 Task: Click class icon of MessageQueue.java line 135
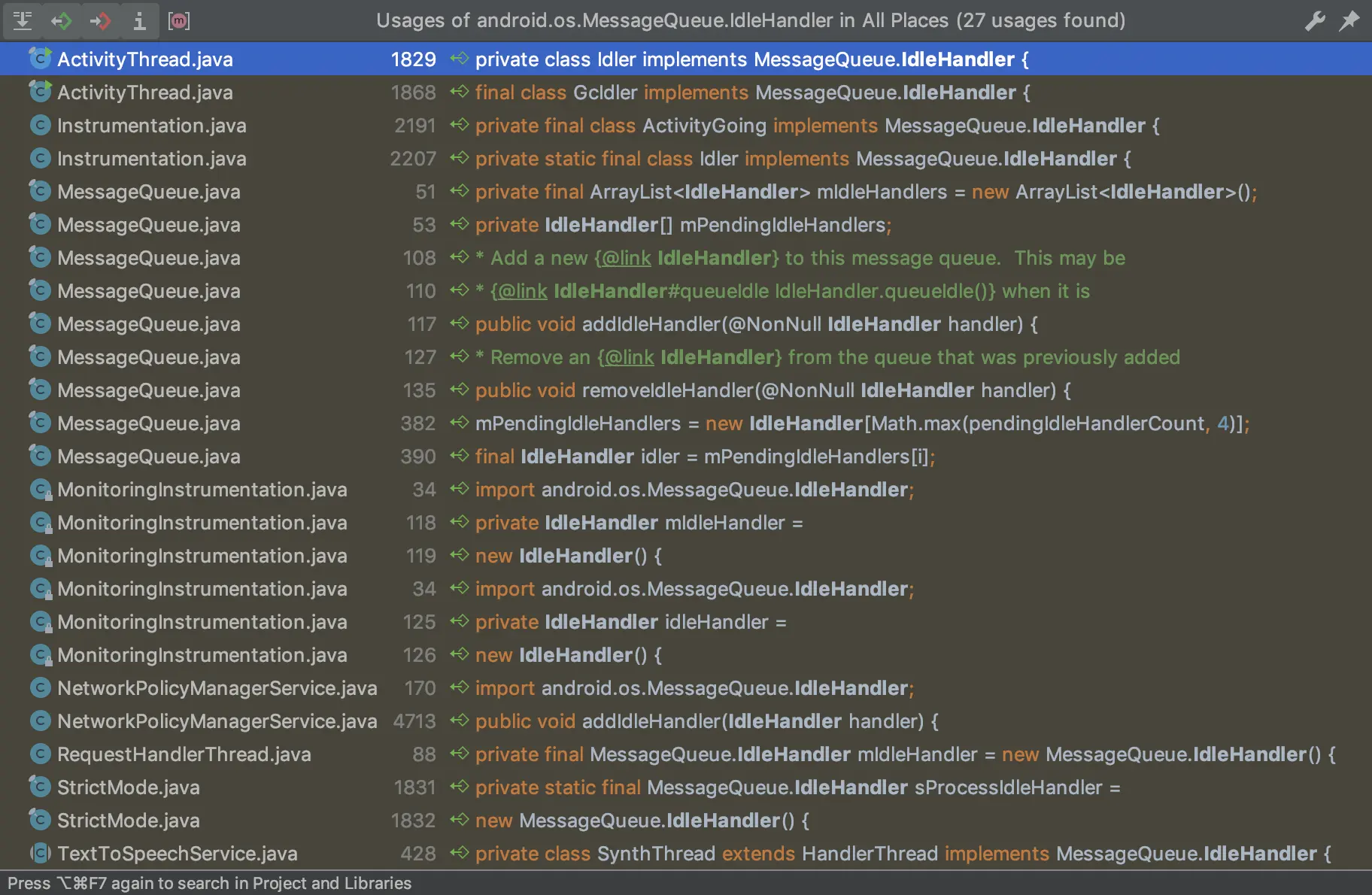tap(40, 390)
